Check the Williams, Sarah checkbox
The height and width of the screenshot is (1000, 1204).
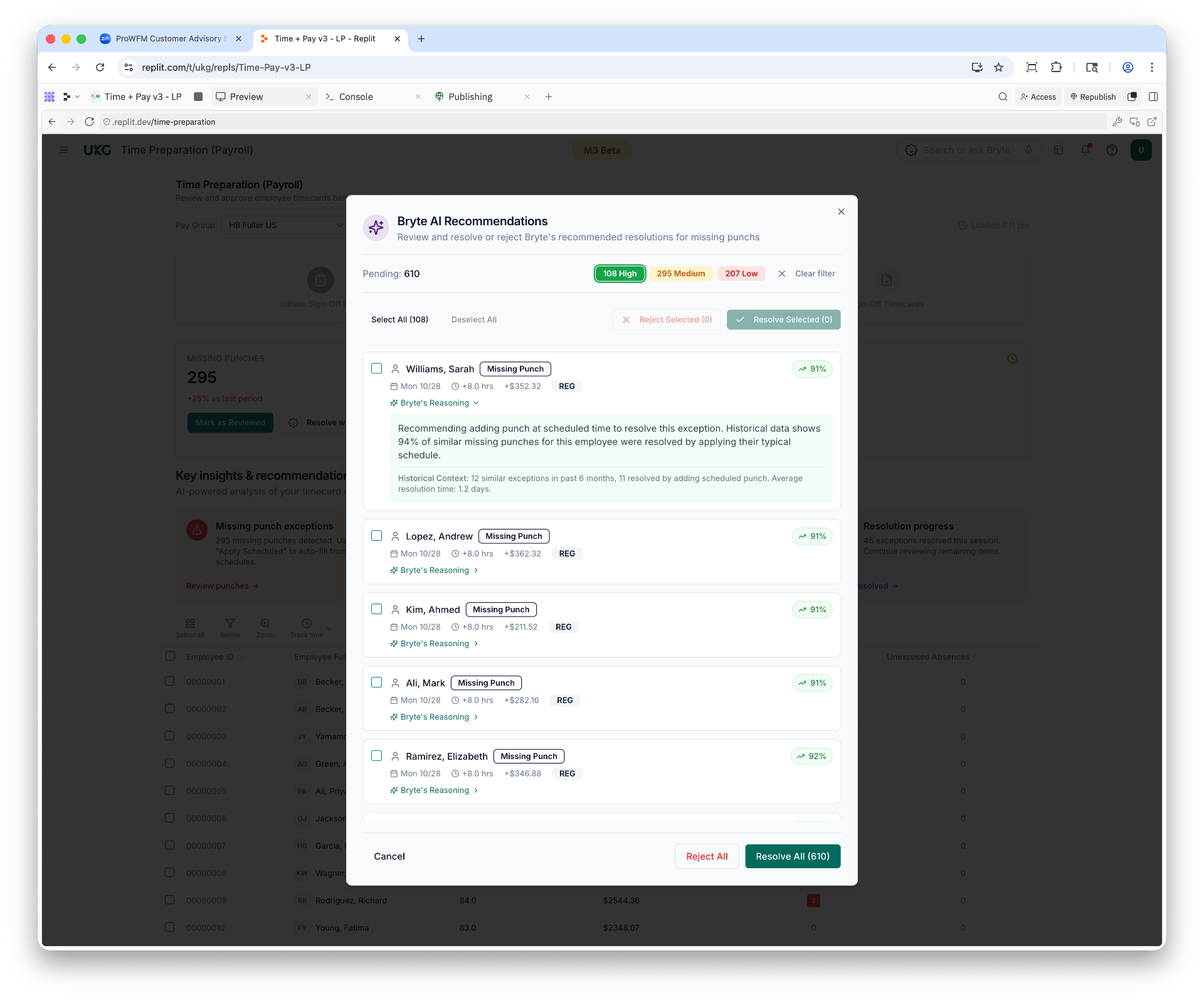[x=376, y=368]
